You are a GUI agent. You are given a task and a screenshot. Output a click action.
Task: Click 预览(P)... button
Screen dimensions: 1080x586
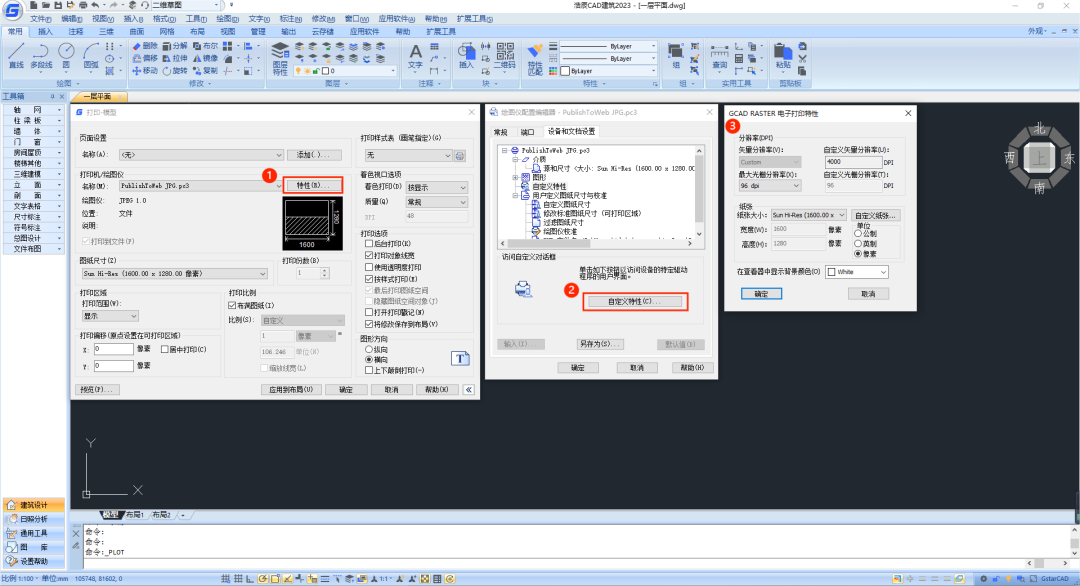(x=96, y=390)
